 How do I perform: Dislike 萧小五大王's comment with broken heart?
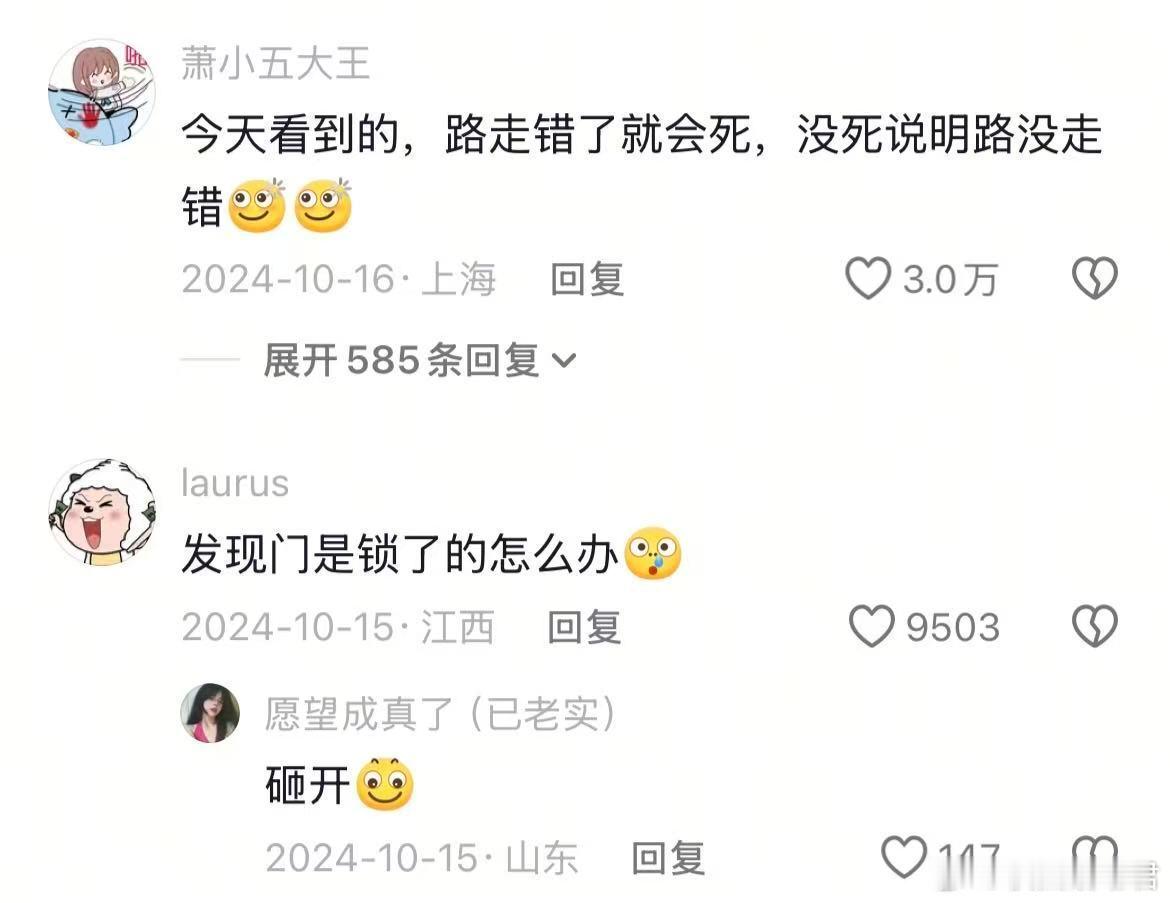tap(1095, 278)
